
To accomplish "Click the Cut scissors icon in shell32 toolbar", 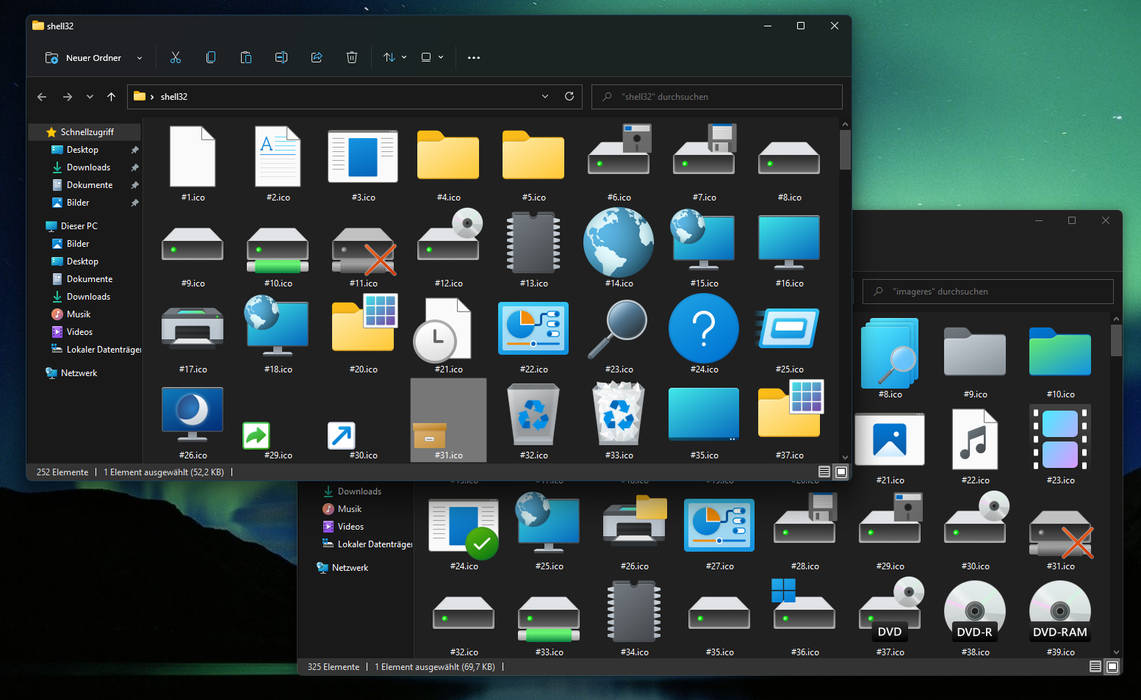I will [x=175, y=57].
